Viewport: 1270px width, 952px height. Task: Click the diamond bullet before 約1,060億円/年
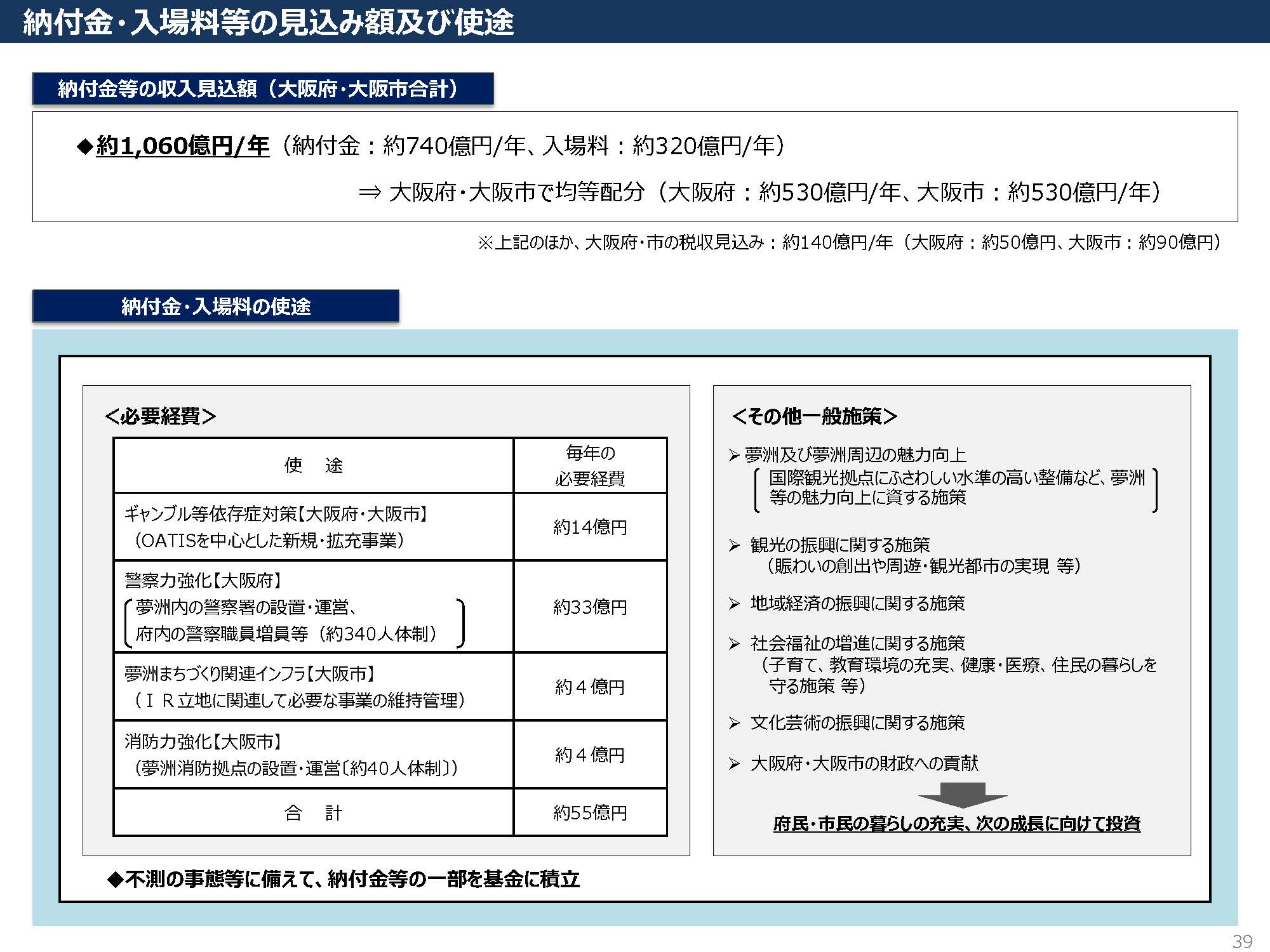(85, 147)
